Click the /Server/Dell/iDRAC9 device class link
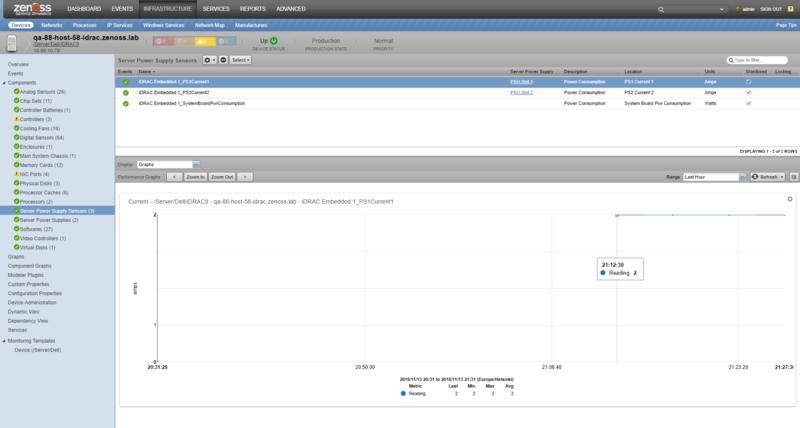Image resolution: width=800 pixels, height=428 pixels. tap(56, 44)
